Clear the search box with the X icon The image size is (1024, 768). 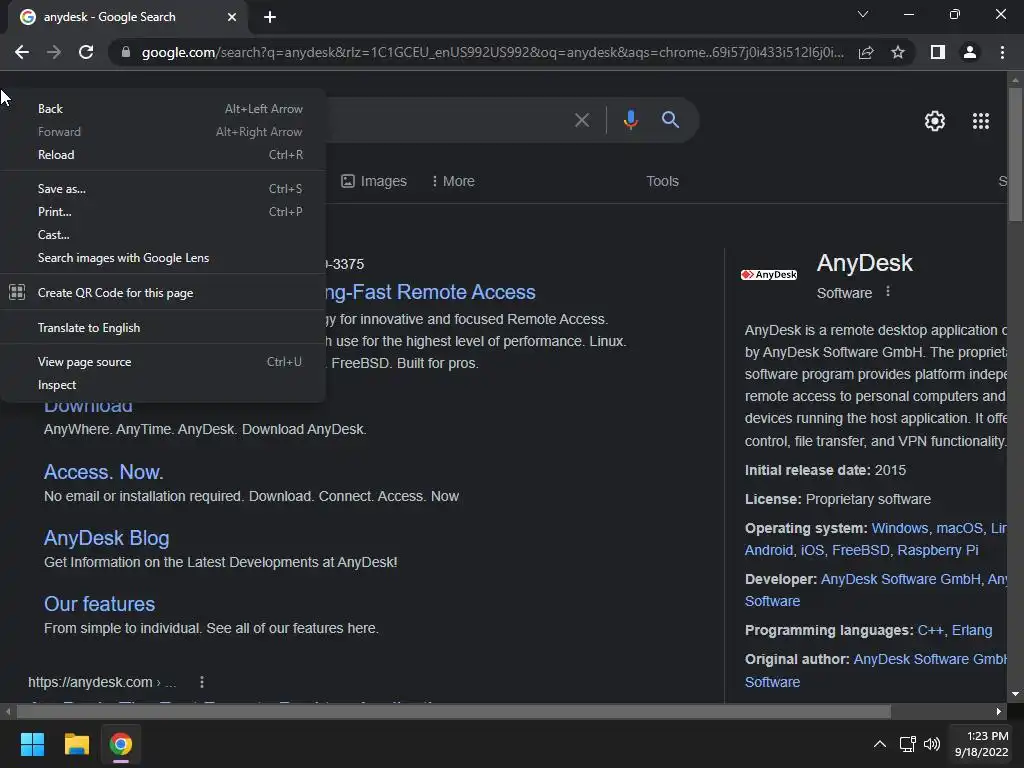tap(582, 120)
